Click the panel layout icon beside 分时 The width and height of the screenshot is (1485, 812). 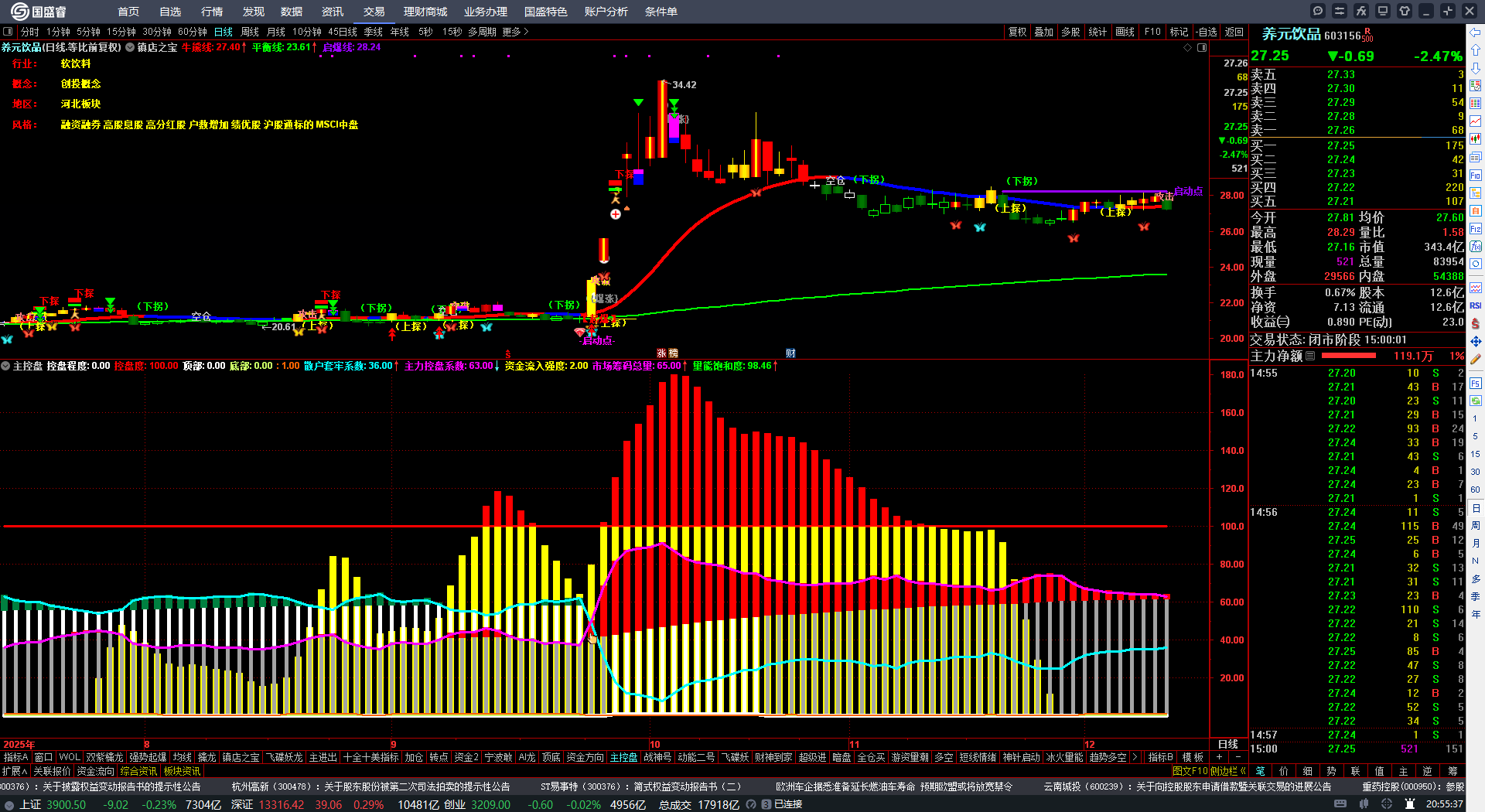pos(8,32)
